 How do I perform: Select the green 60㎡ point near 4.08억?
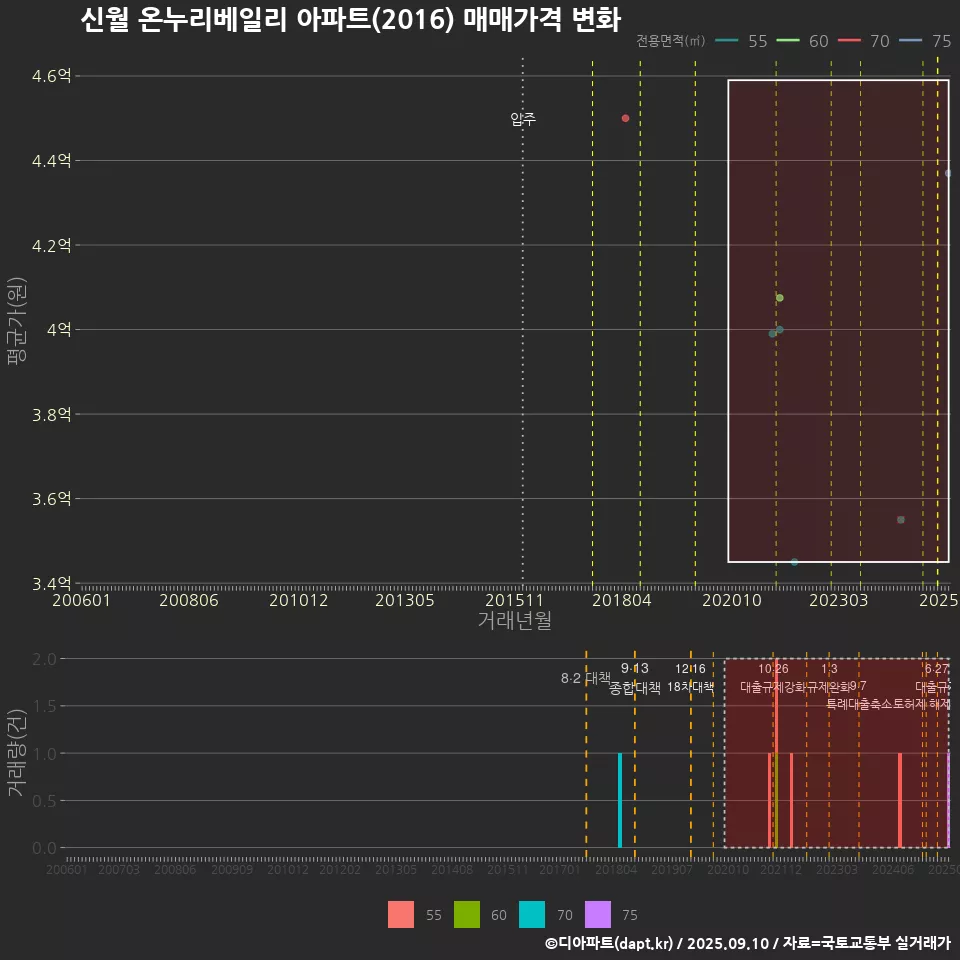coord(780,298)
